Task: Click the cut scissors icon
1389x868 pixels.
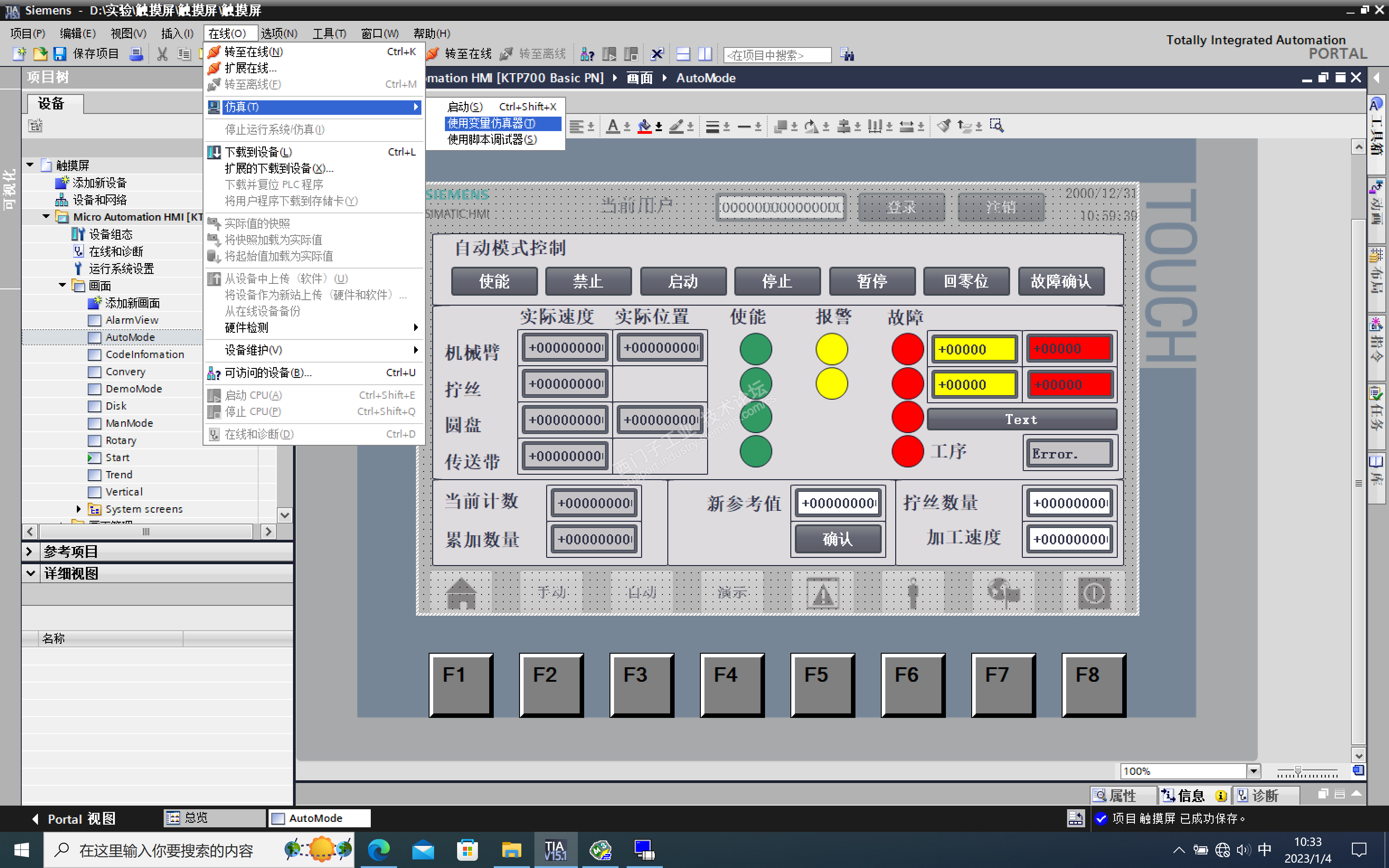Action: coord(162,54)
